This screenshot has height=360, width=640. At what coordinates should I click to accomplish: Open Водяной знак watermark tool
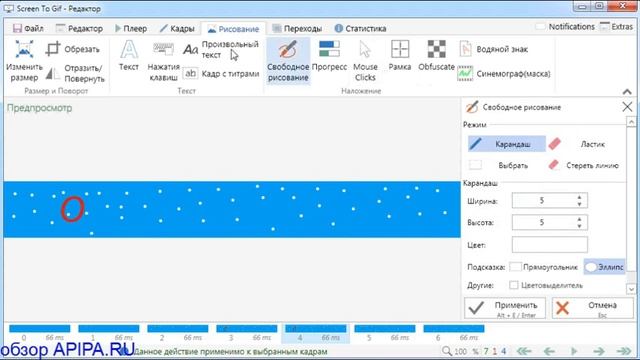[x=493, y=49]
